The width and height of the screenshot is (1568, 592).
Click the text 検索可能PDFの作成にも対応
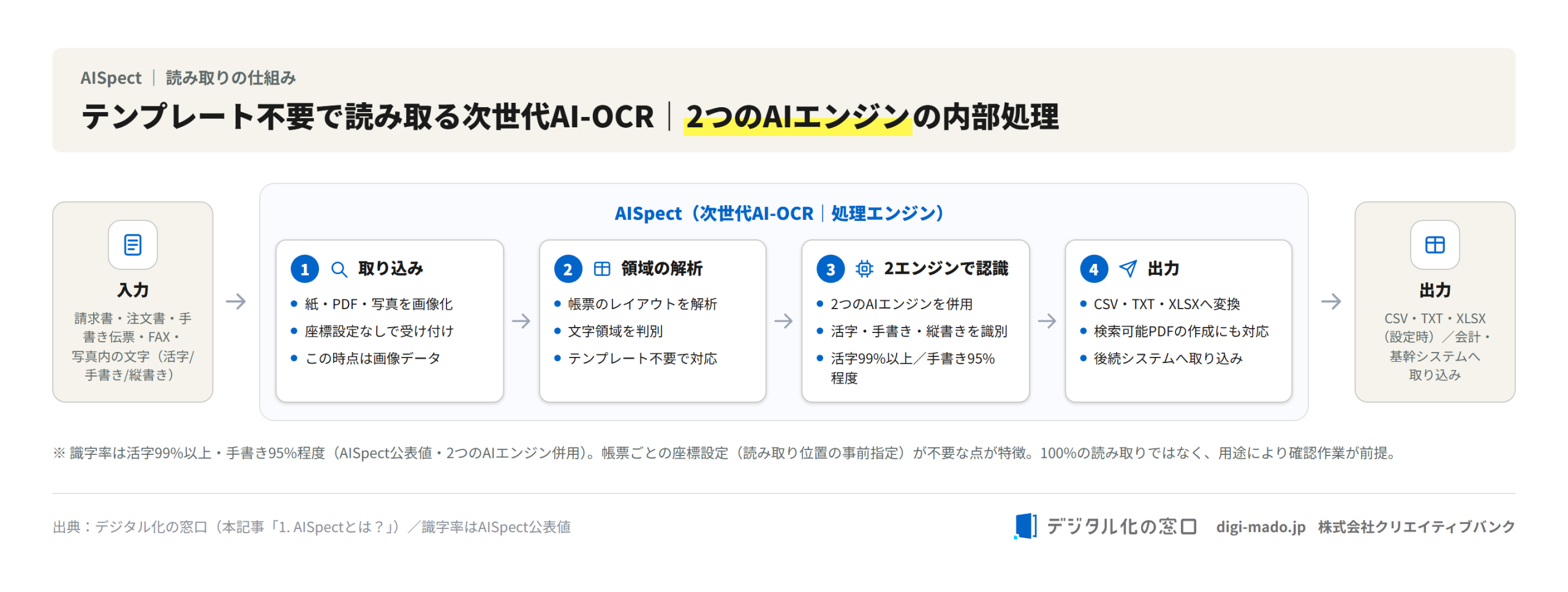[1181, 331]
